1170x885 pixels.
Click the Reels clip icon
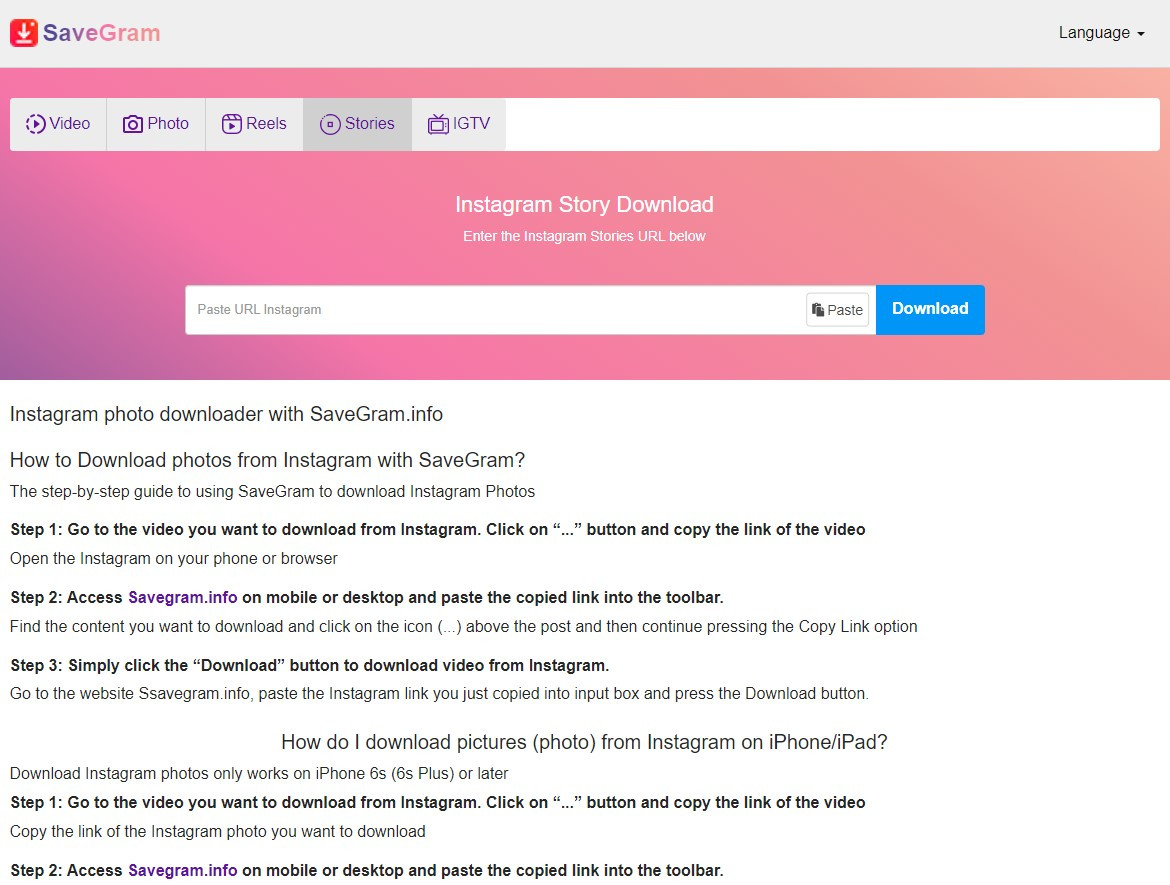point(232,124)
